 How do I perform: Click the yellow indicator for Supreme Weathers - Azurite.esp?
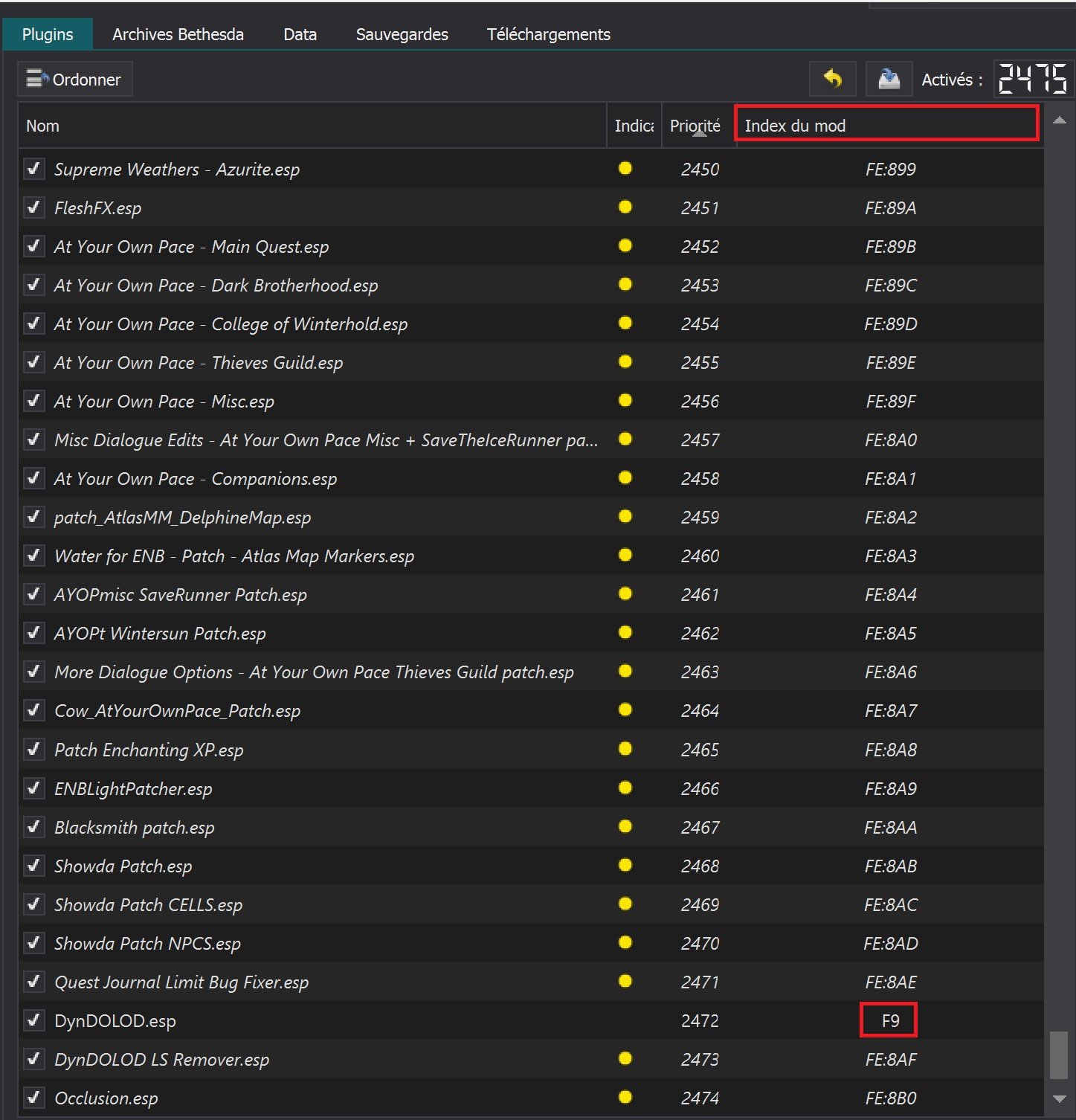coord(625,168)
